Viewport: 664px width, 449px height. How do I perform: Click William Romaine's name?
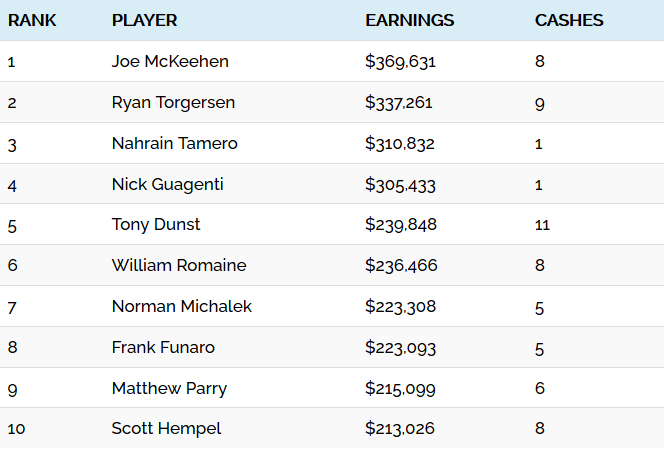pos(179,266)
